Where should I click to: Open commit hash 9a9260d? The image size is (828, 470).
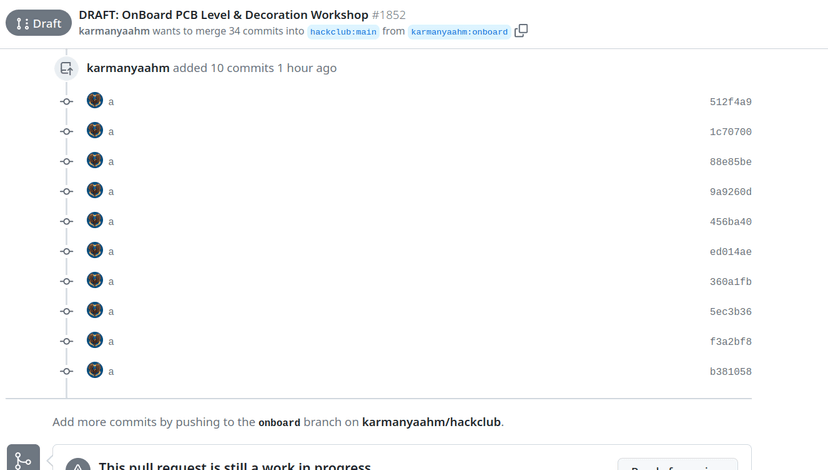pos(730,192)
